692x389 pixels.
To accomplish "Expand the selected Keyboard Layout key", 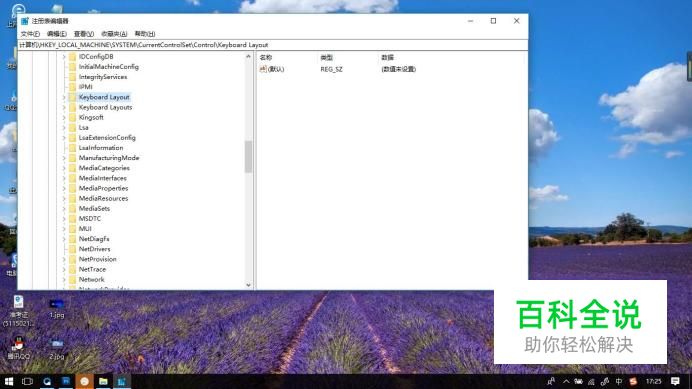I will pos(64,97).
